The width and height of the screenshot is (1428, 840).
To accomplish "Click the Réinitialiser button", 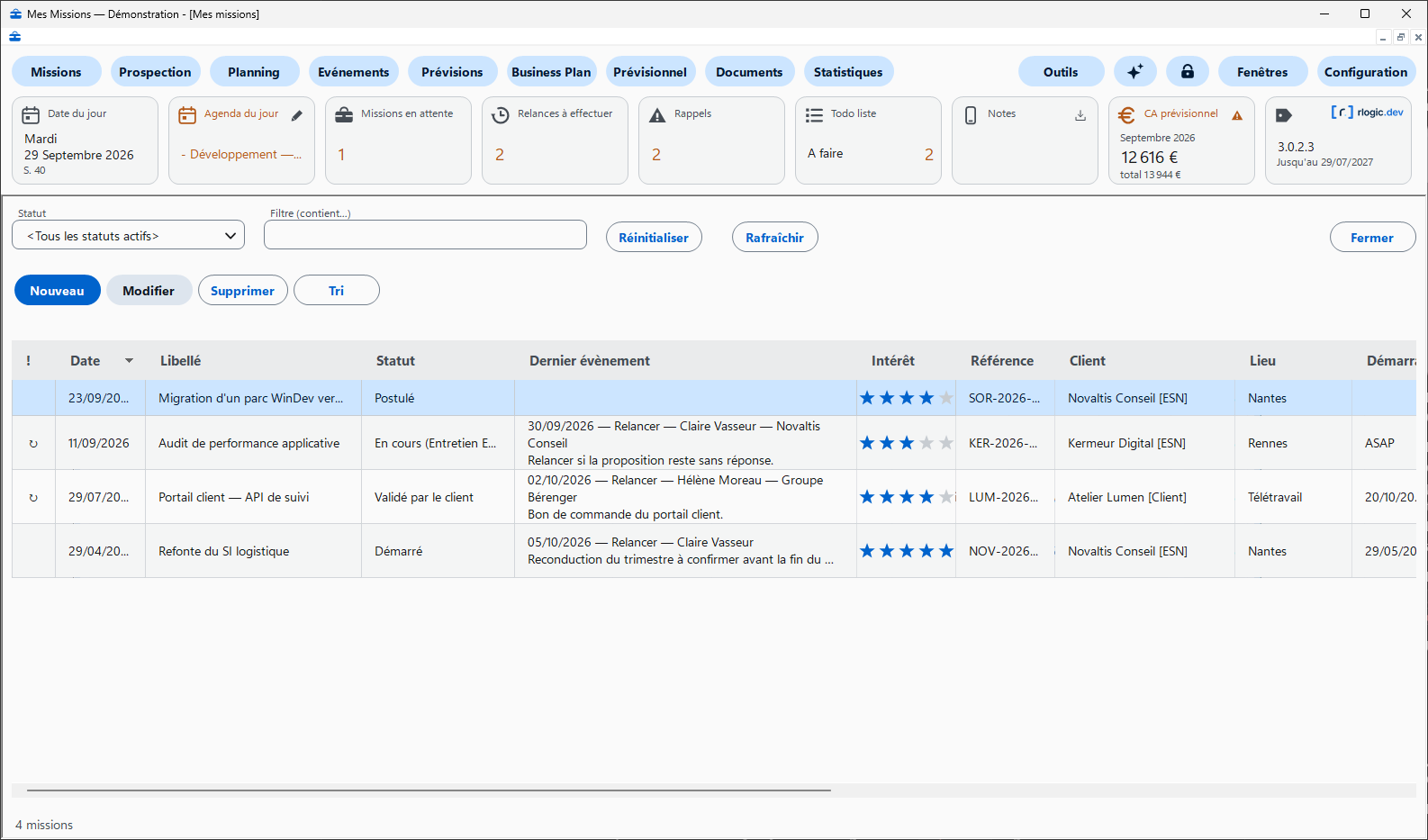I will [x=654, y=238].
